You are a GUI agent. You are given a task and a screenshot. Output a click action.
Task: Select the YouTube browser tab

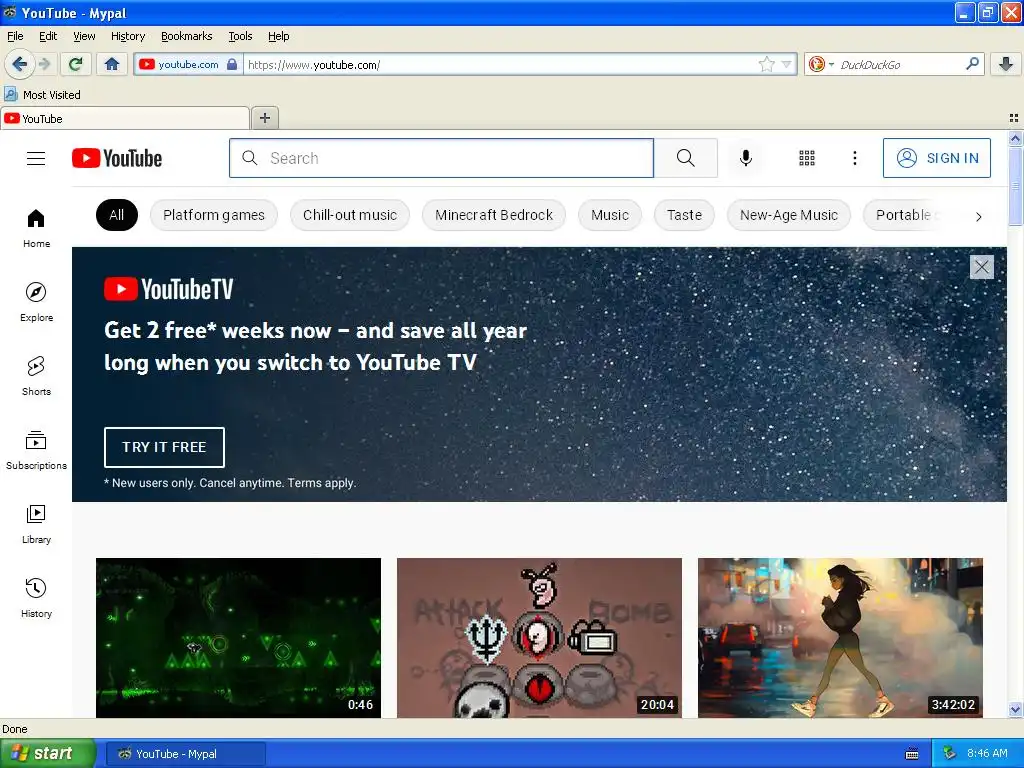click(x=125, y=118)
